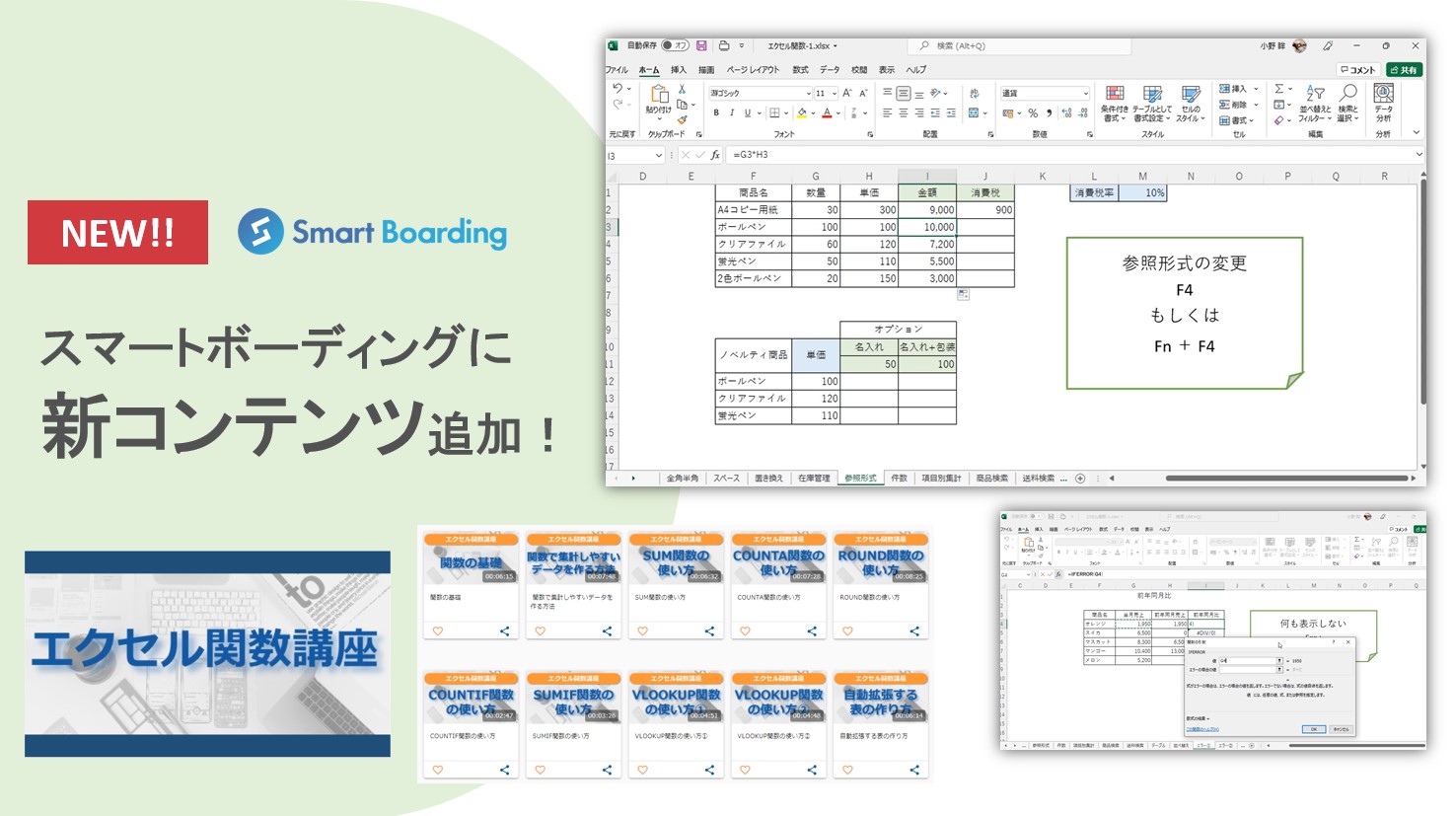Click the purple Save floppy disk icon

tap(701, 45)
